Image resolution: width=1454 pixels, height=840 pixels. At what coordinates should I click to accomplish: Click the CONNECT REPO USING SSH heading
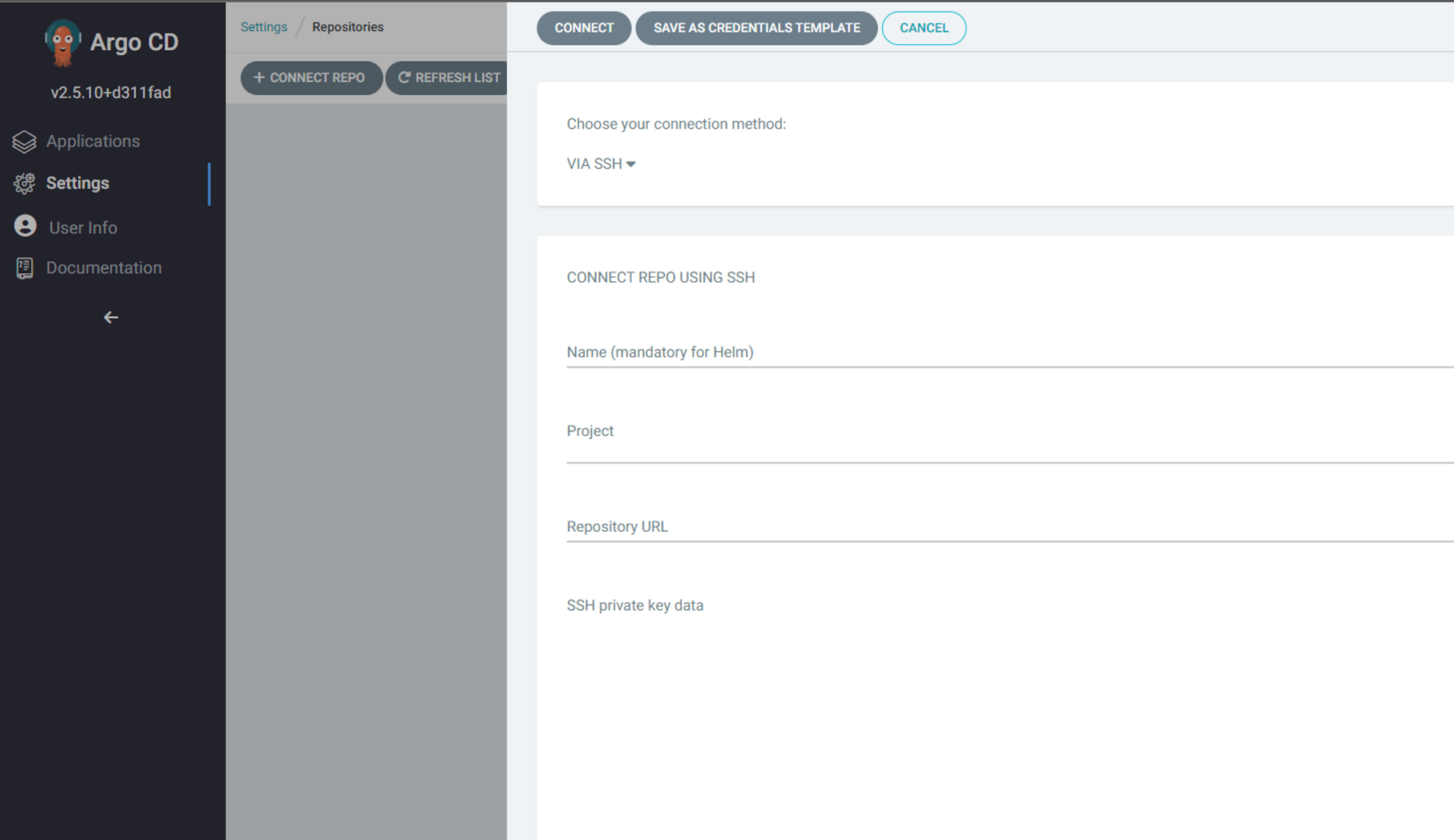click(661, 278)
